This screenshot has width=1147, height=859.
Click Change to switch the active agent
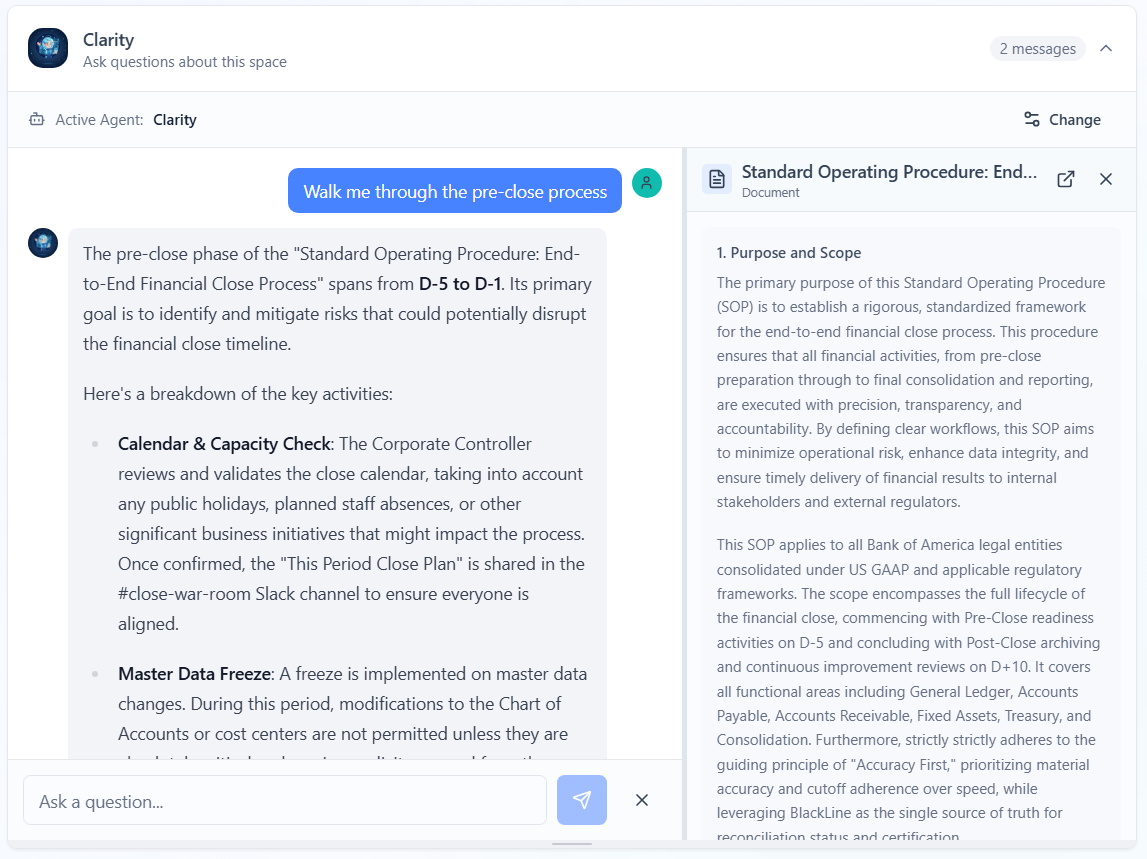tap(1074, 119)
